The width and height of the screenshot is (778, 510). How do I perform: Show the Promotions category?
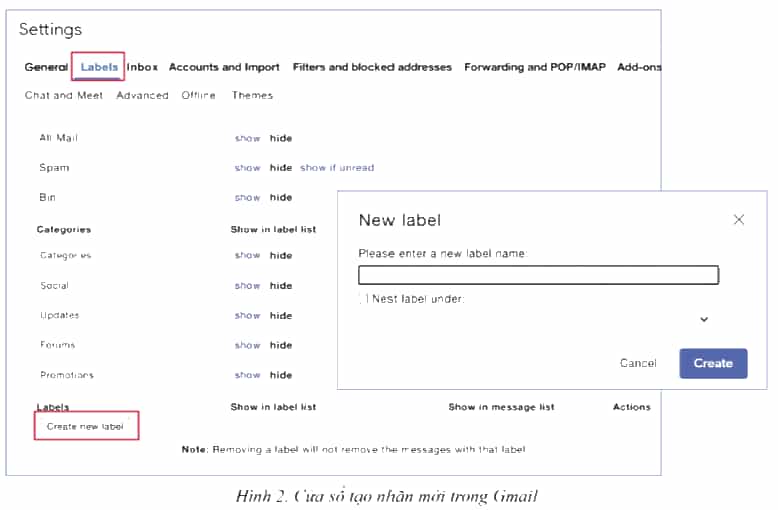(248, 375)
